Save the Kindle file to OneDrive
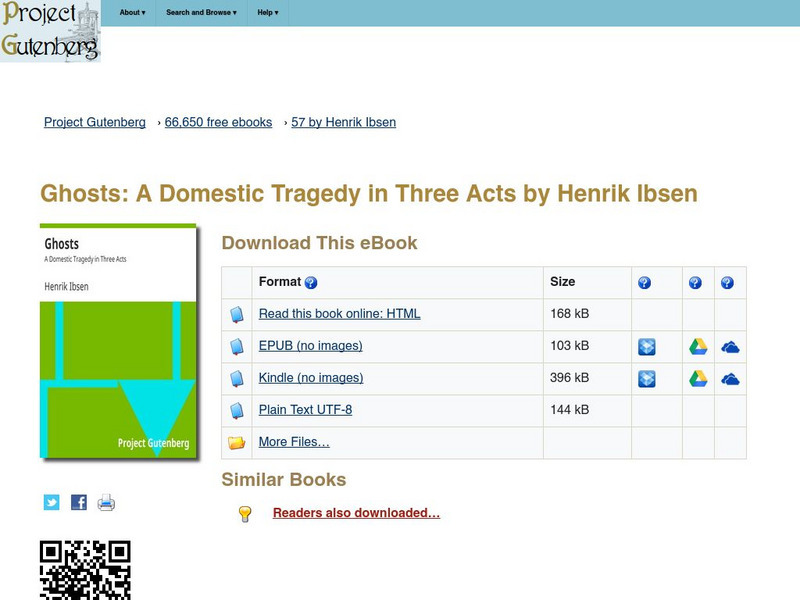 tap(731, 378)
